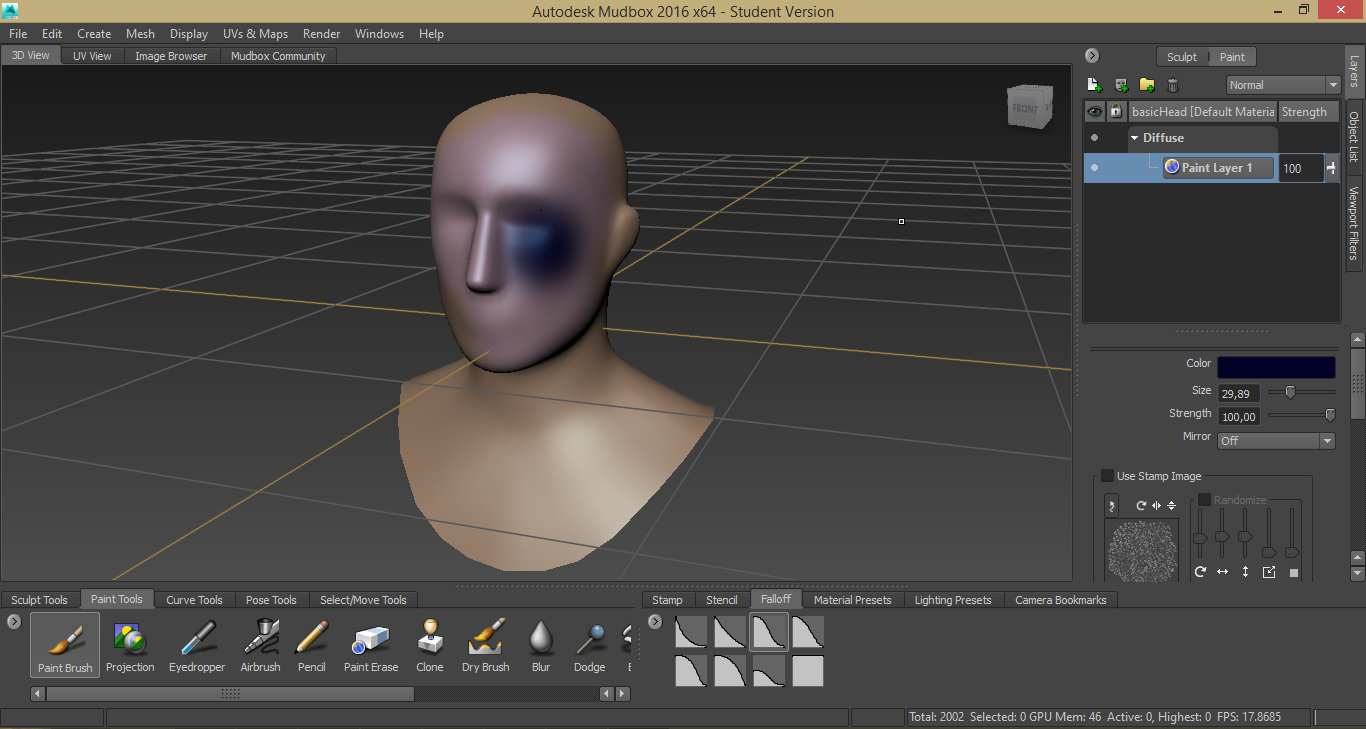1366x729 pixels.
Task: Select the Projection tool
Action: point(130,645)
